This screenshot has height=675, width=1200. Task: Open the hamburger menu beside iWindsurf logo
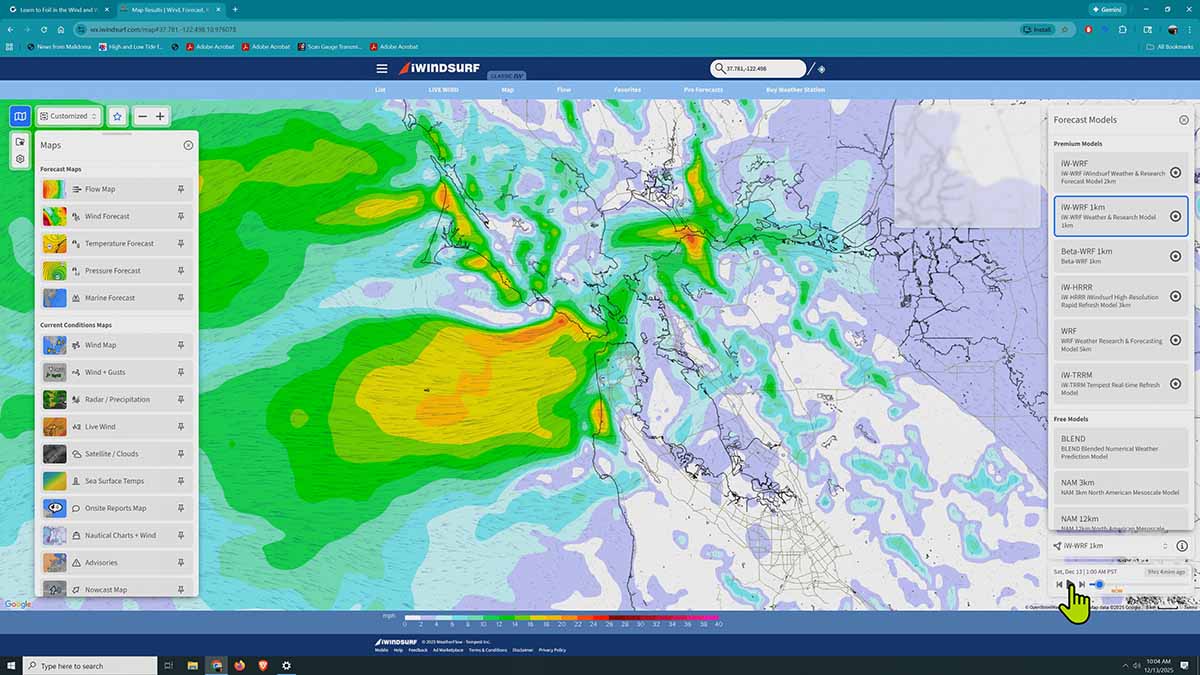[381, 69]
